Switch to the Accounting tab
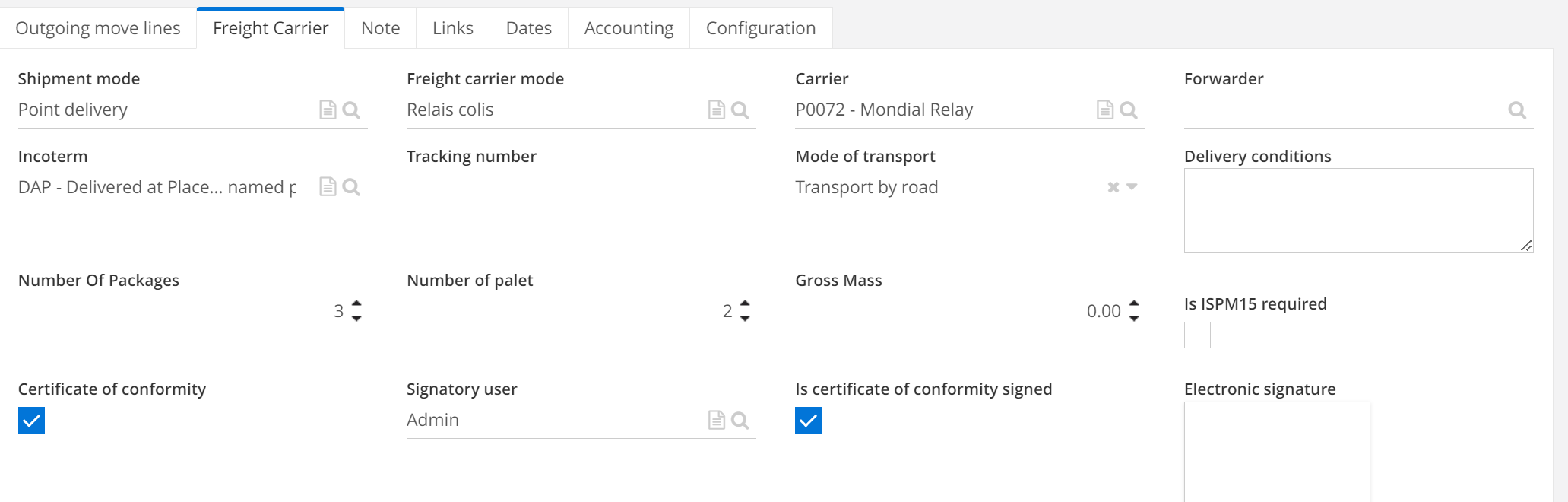This screenshot has width=1568, height=502. tap(629, 27)
